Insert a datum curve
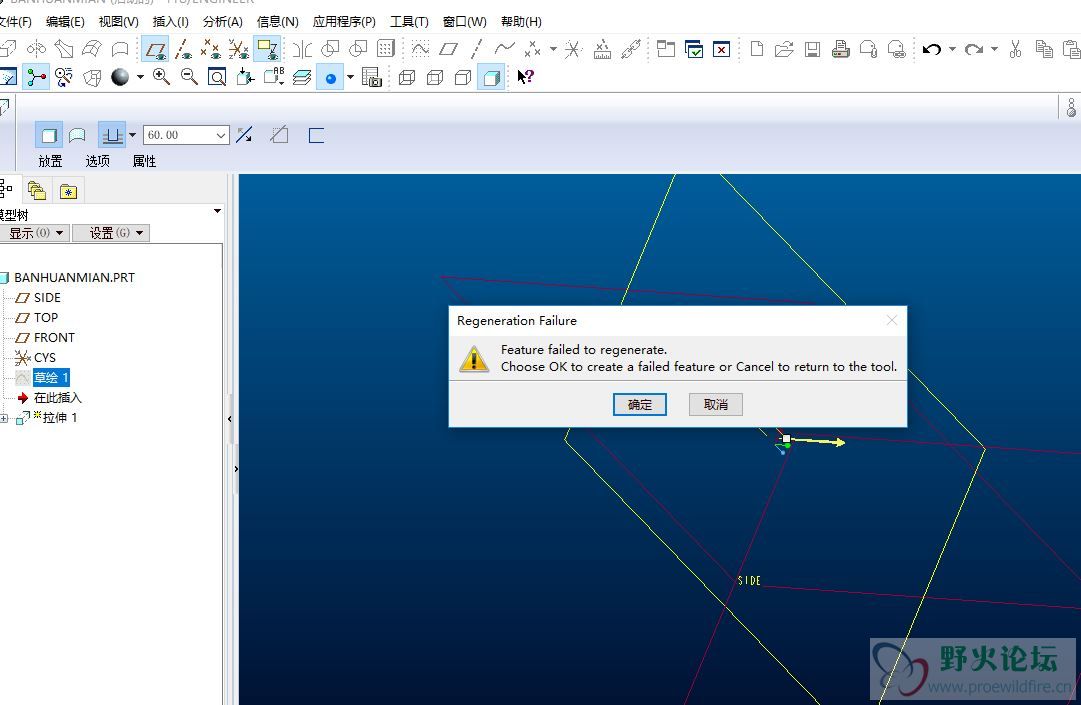 504,49
